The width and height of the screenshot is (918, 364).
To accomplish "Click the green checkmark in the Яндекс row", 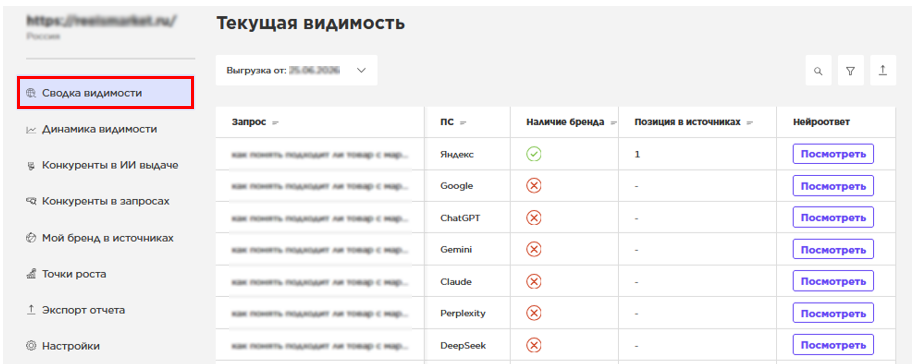I will coord(533,154).
